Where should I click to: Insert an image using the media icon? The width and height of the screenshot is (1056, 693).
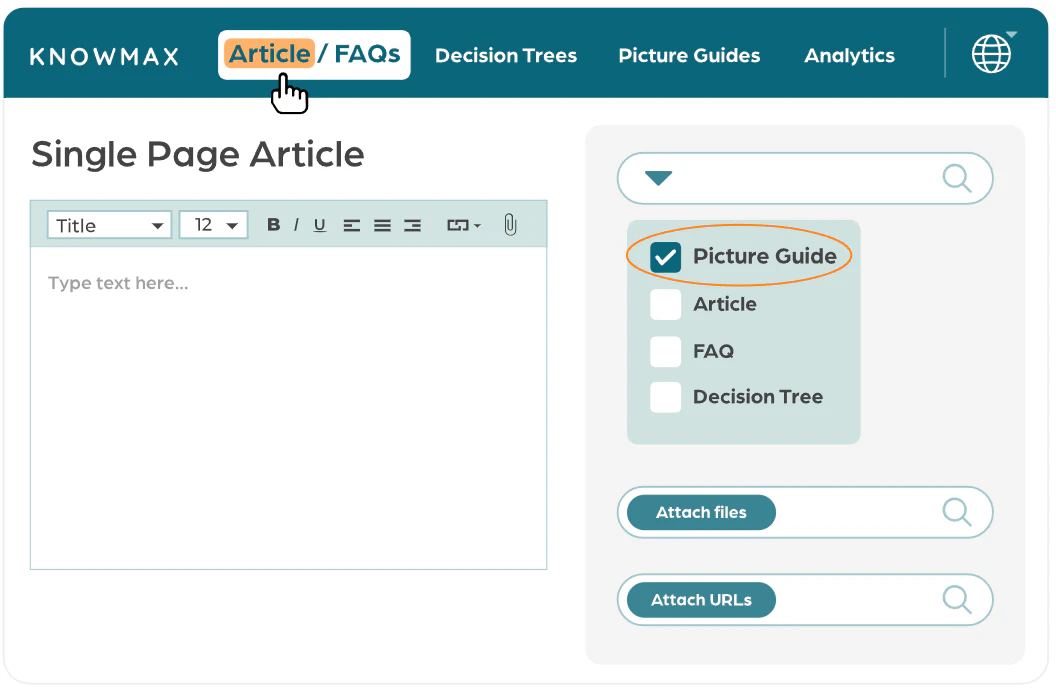pyautogui.click(x=460, y=225)
